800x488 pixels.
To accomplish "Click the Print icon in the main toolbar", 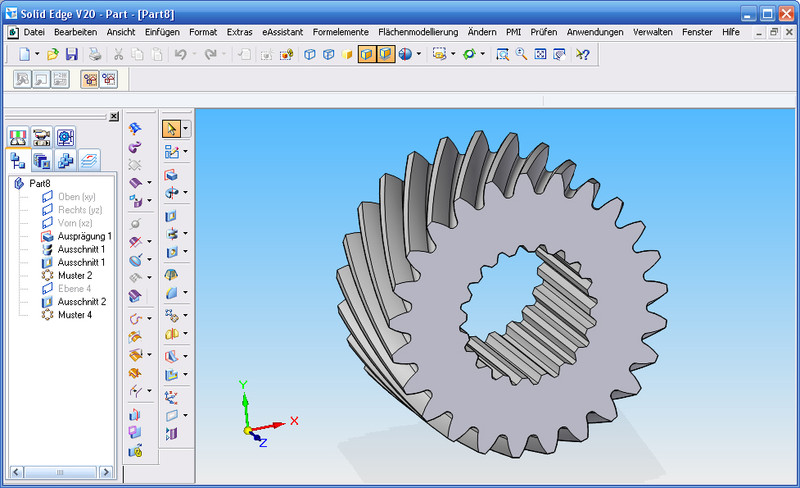I will click(x=93, y=54).
